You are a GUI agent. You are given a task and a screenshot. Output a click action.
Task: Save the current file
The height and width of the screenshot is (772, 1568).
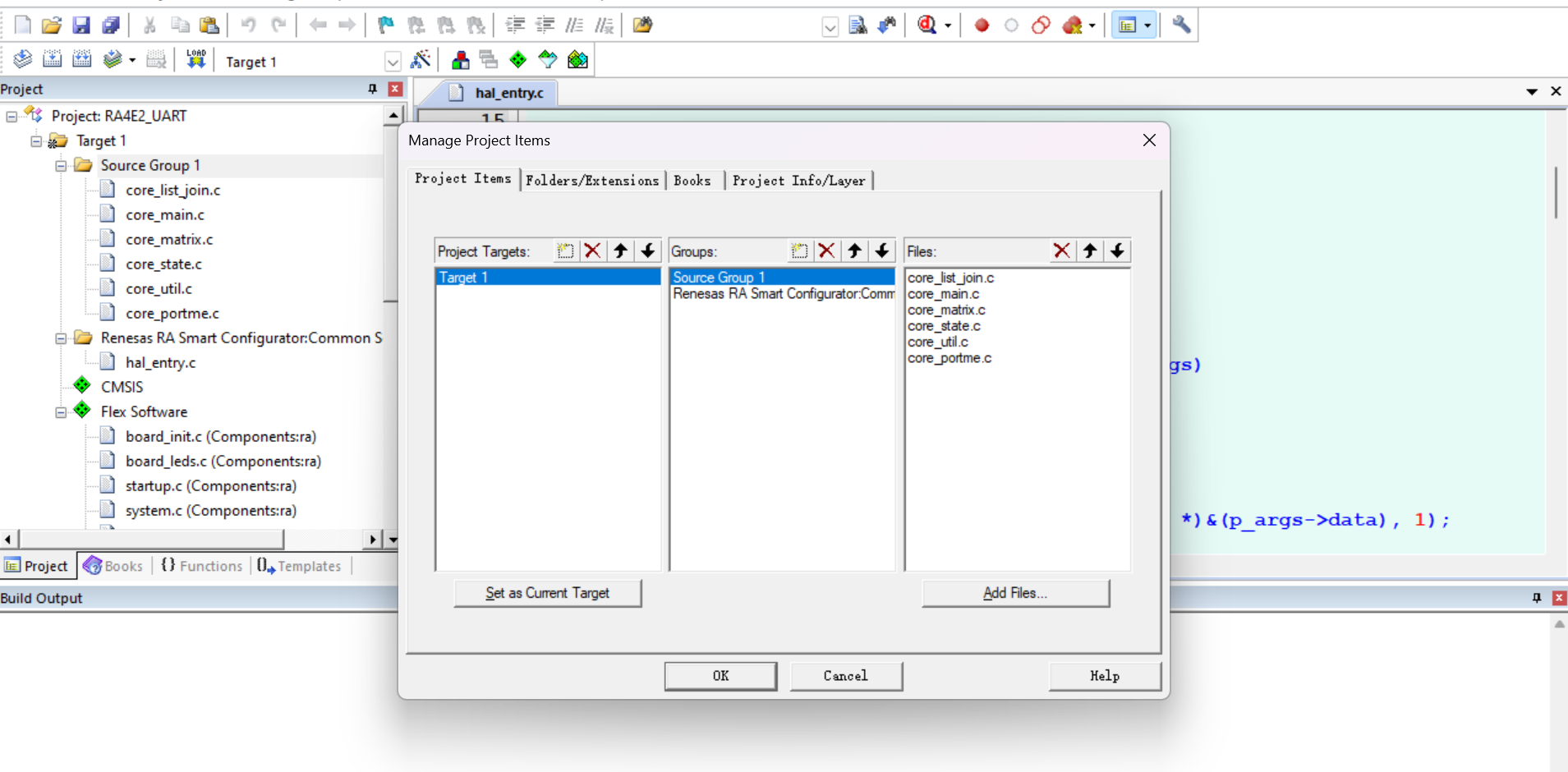[81, 25]
